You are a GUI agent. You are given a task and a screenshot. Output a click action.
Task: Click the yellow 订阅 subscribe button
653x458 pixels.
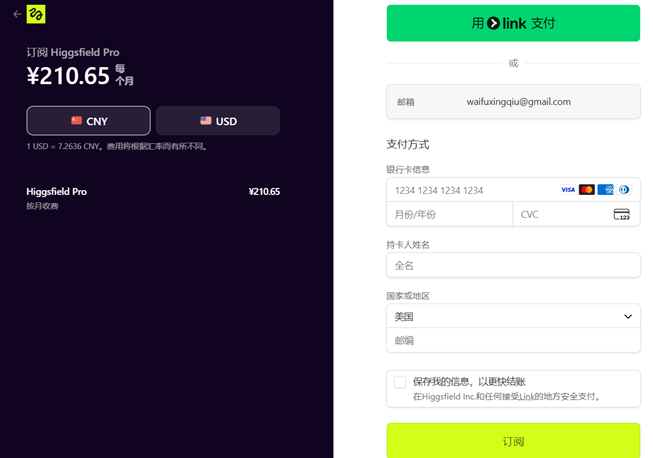pos(513,441)
